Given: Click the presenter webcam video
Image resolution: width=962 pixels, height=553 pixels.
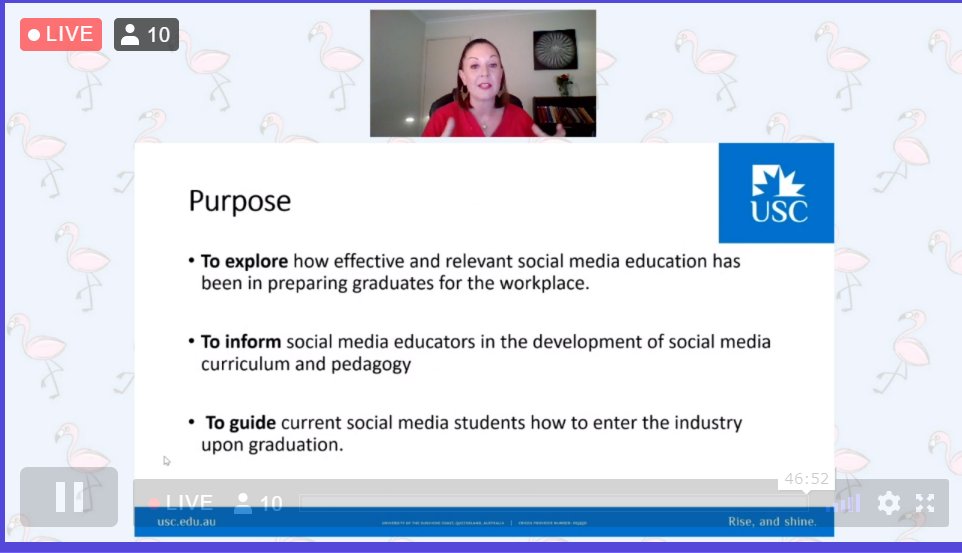Looking at the screenshot, I should [483, 73].
